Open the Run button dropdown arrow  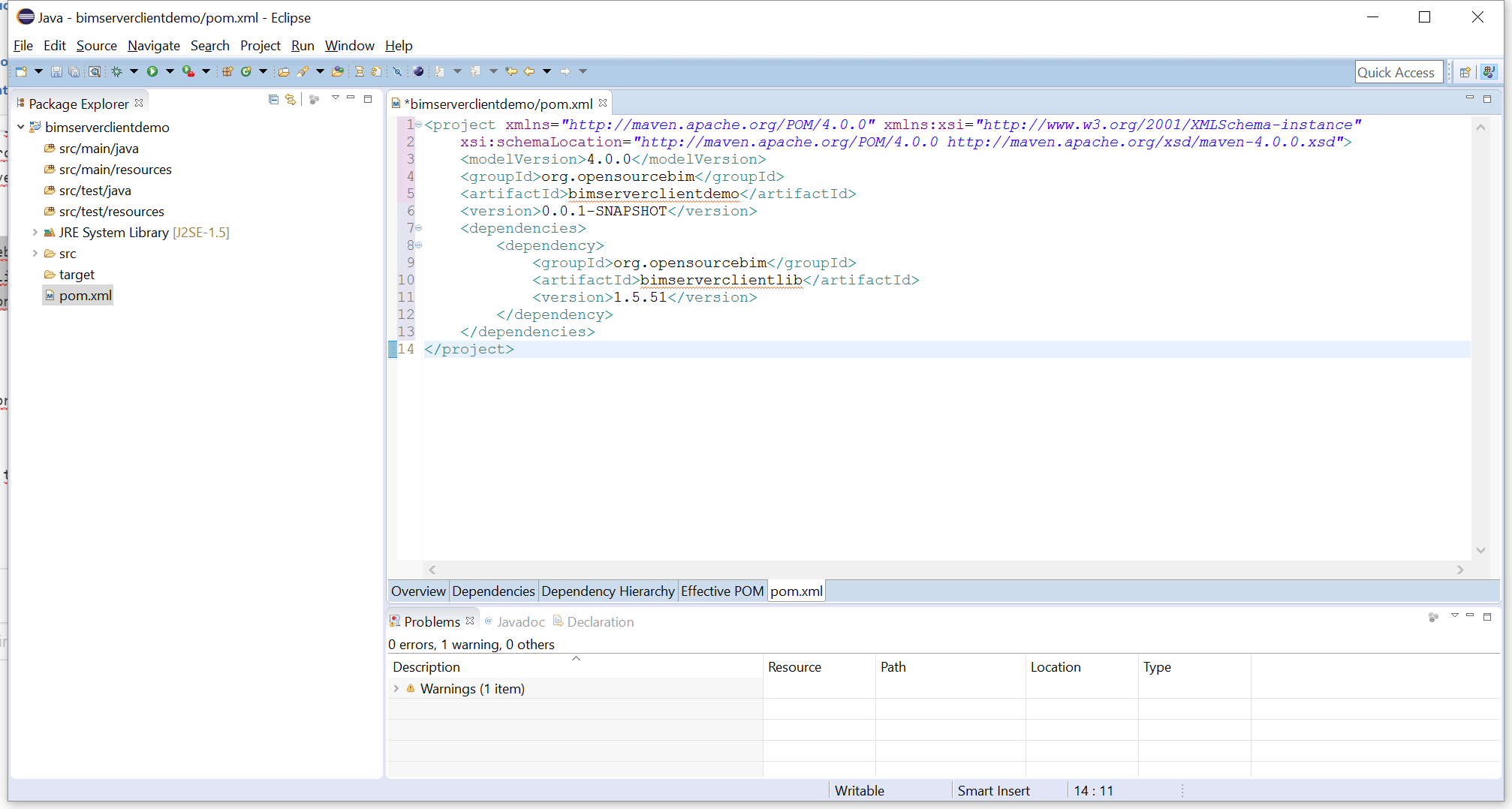[x=170, y=71]
